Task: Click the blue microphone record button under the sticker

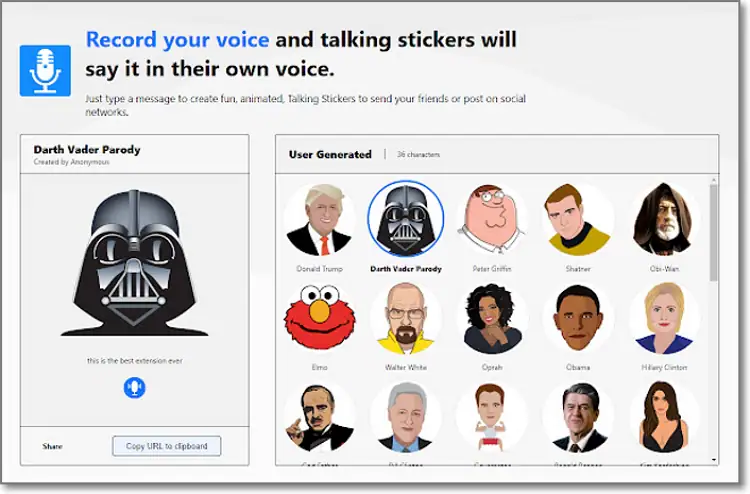Action: 134,387
